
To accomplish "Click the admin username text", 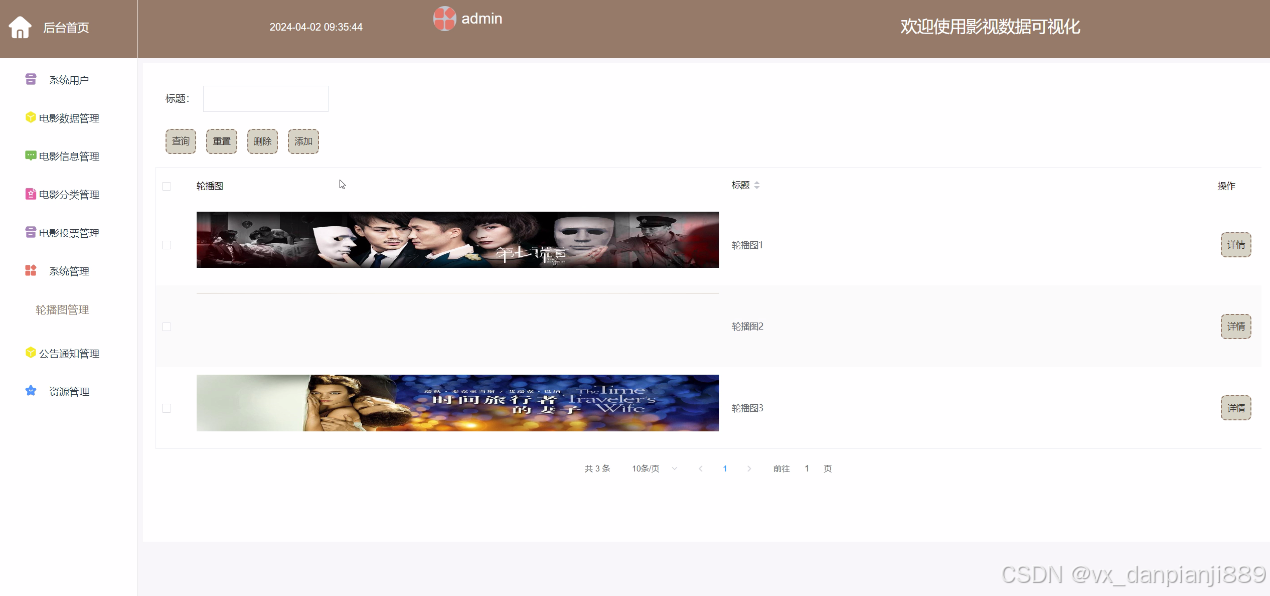I will (x=482, y=18).
